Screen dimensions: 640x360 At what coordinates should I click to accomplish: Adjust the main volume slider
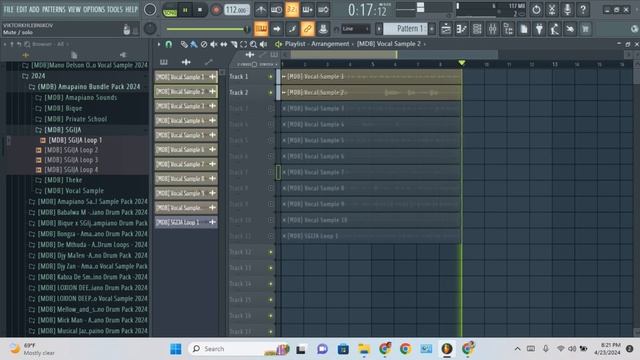pos(420,7)
